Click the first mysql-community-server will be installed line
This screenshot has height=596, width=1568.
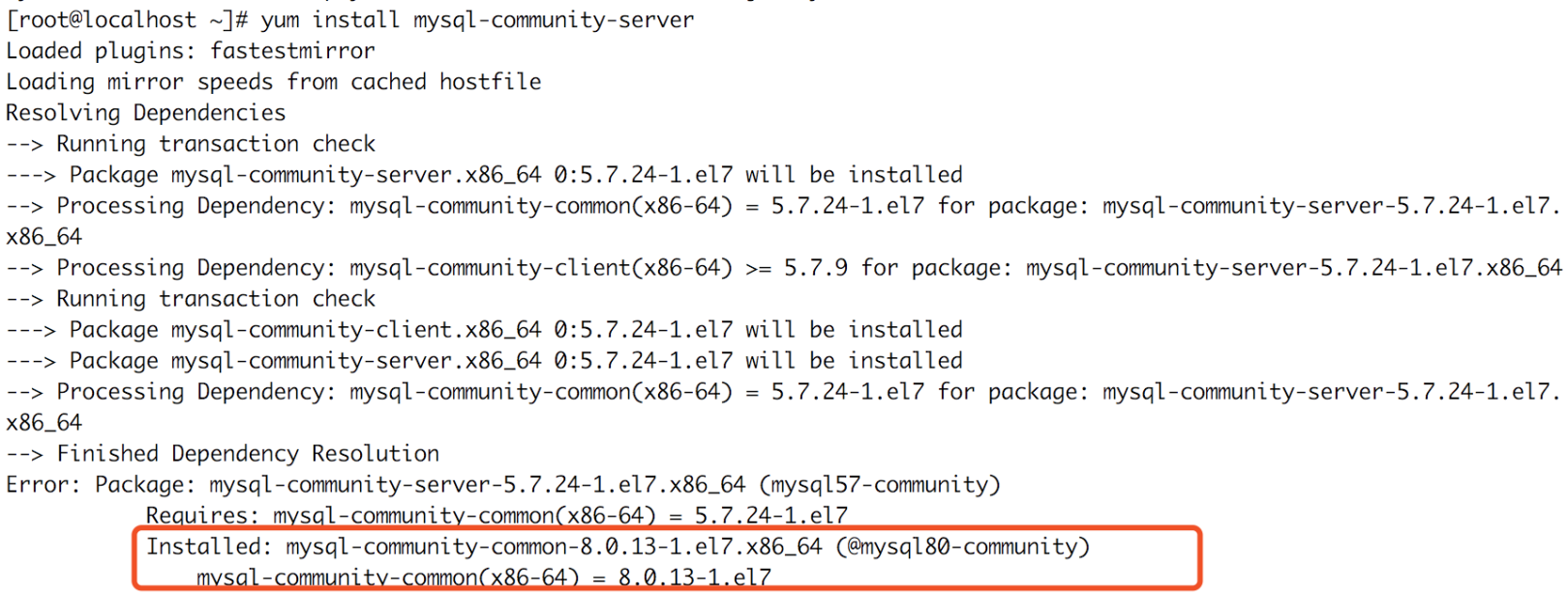click(x=484, y=175)
